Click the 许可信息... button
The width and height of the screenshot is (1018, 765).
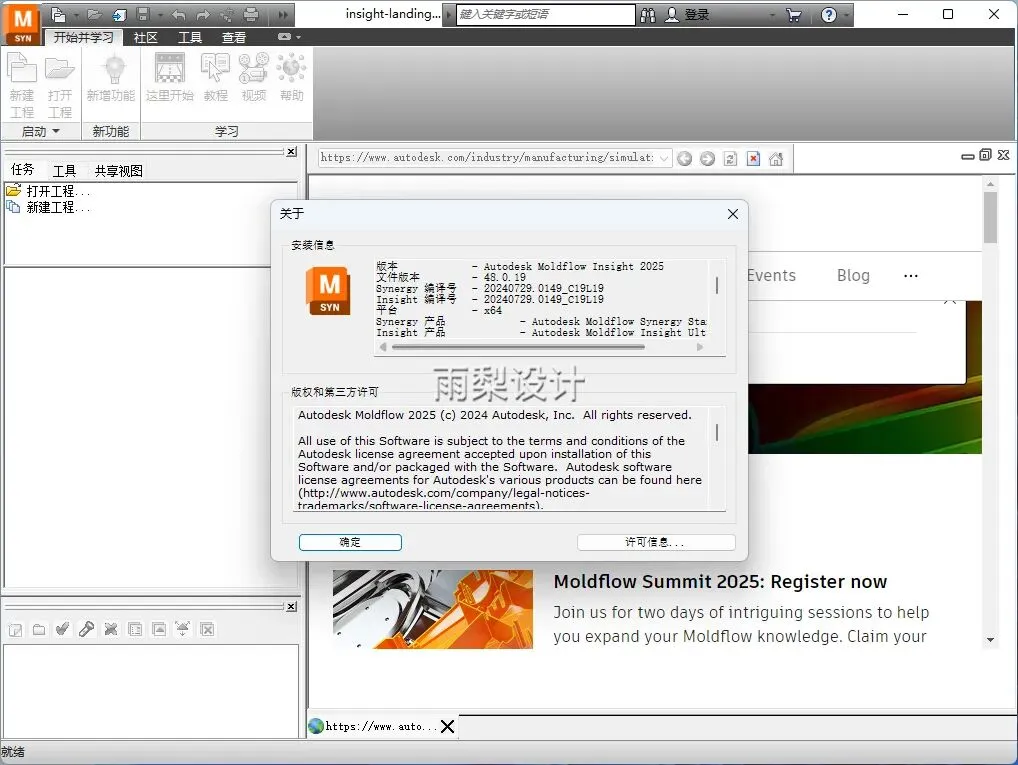pos(656,542)
